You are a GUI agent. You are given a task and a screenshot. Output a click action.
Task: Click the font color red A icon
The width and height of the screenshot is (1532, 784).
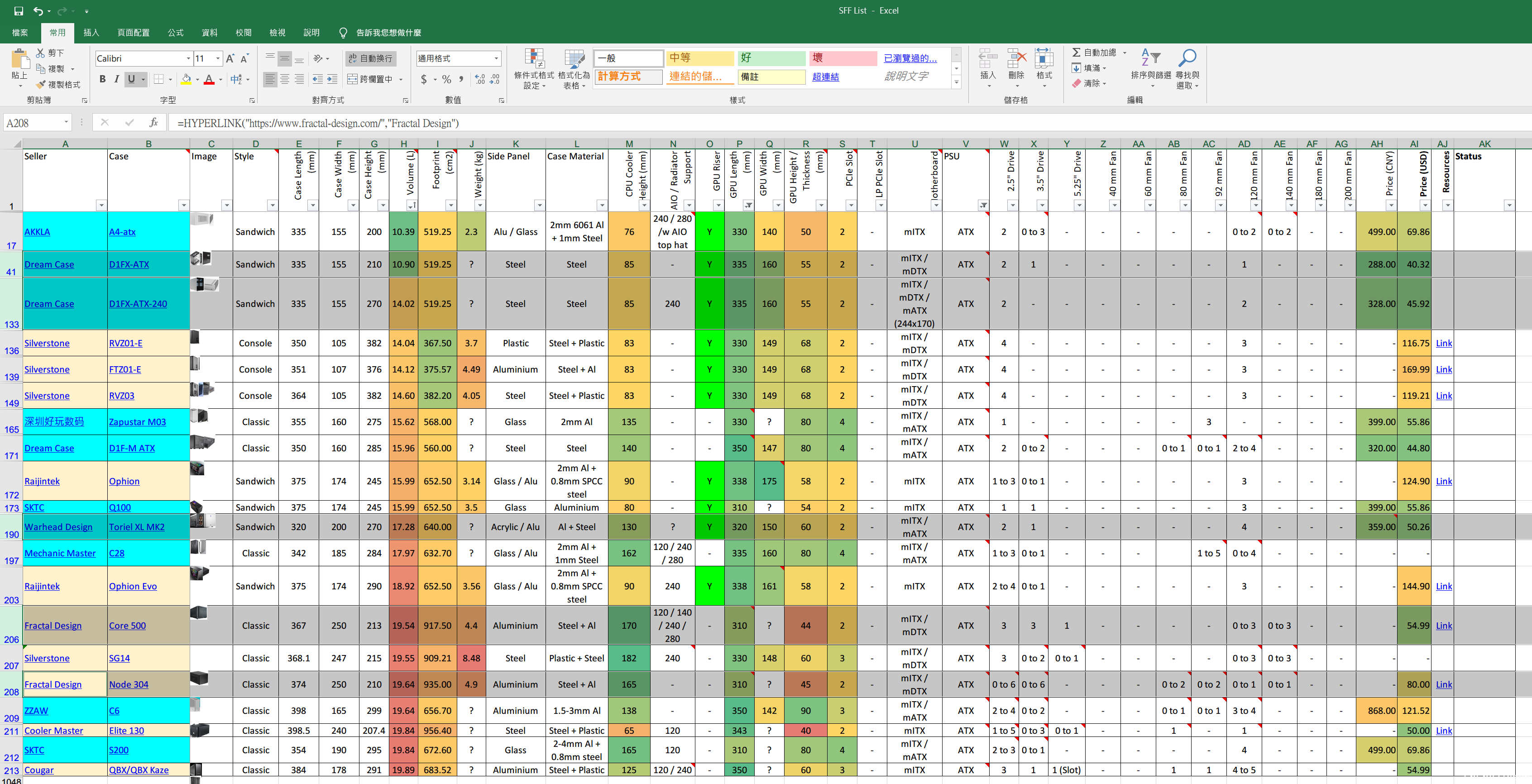(x=209, y=79)
